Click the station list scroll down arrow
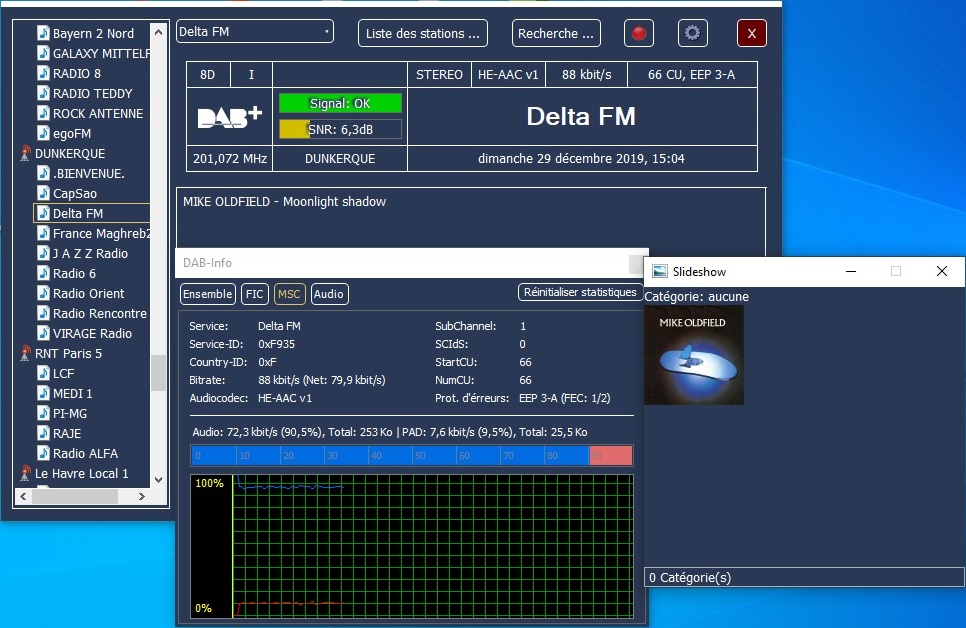This screenshot has width=966, height=628. (x=158, y=479)
